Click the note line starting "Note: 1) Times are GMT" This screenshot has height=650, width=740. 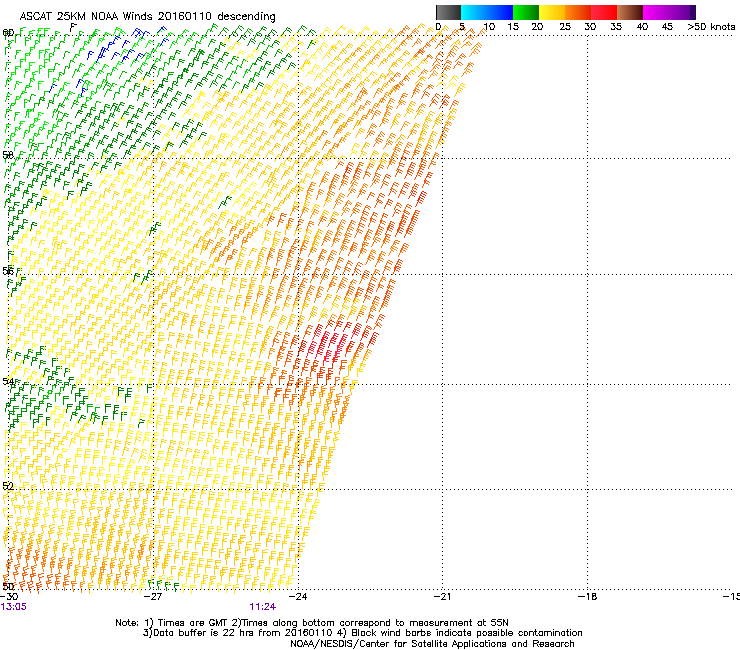click(x=312, y=623)
